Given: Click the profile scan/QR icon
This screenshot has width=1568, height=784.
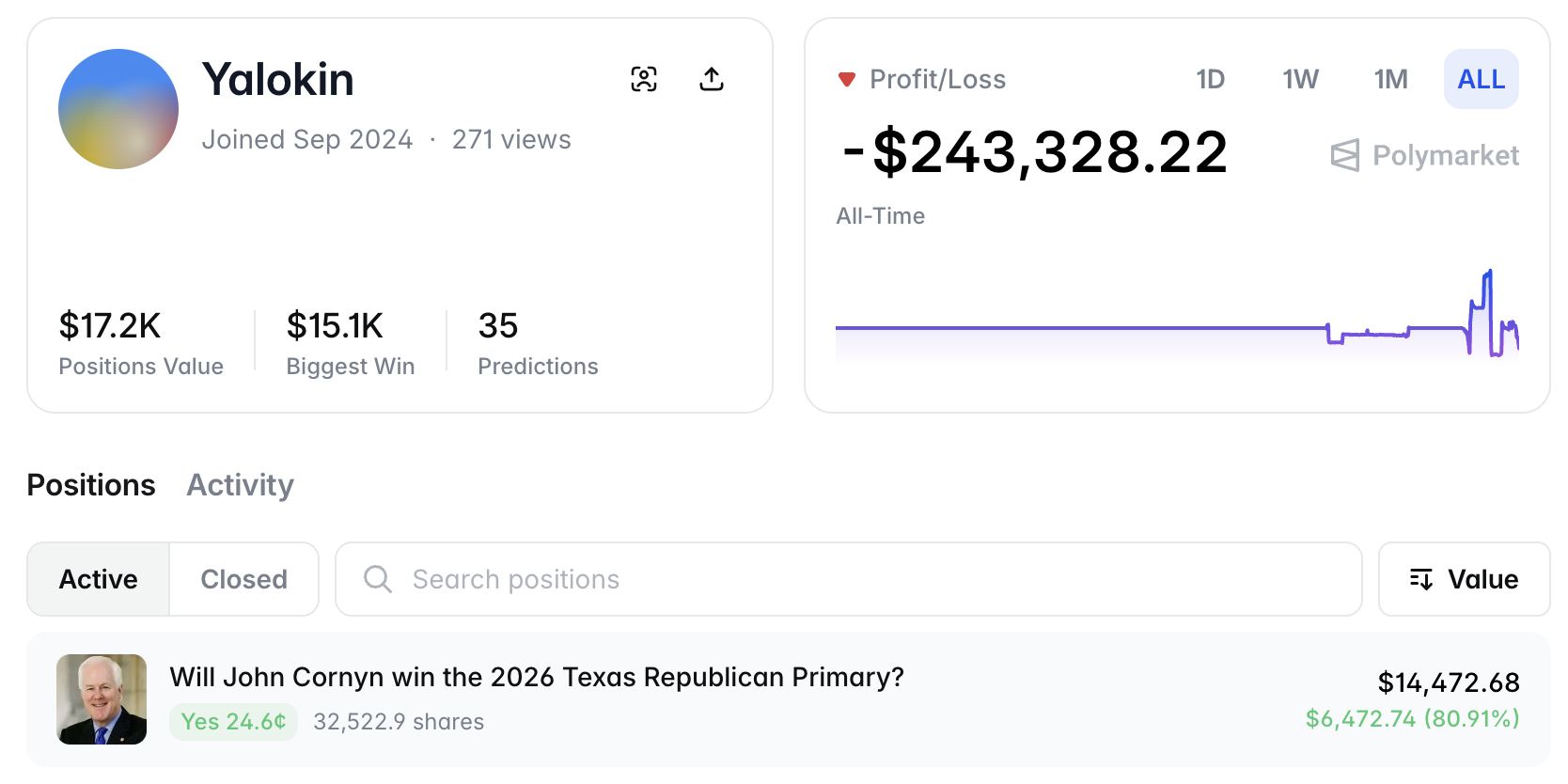Looking at the screenshot, I should 644,79.
